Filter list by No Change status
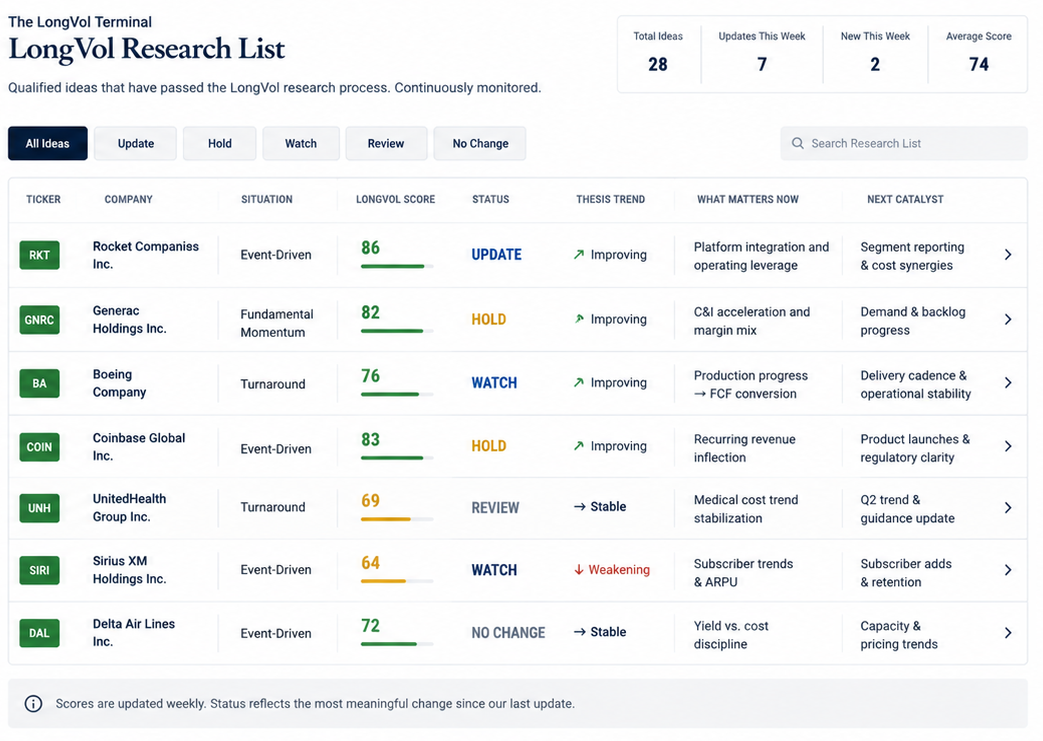1043x741 pixels. coord(480,143)
